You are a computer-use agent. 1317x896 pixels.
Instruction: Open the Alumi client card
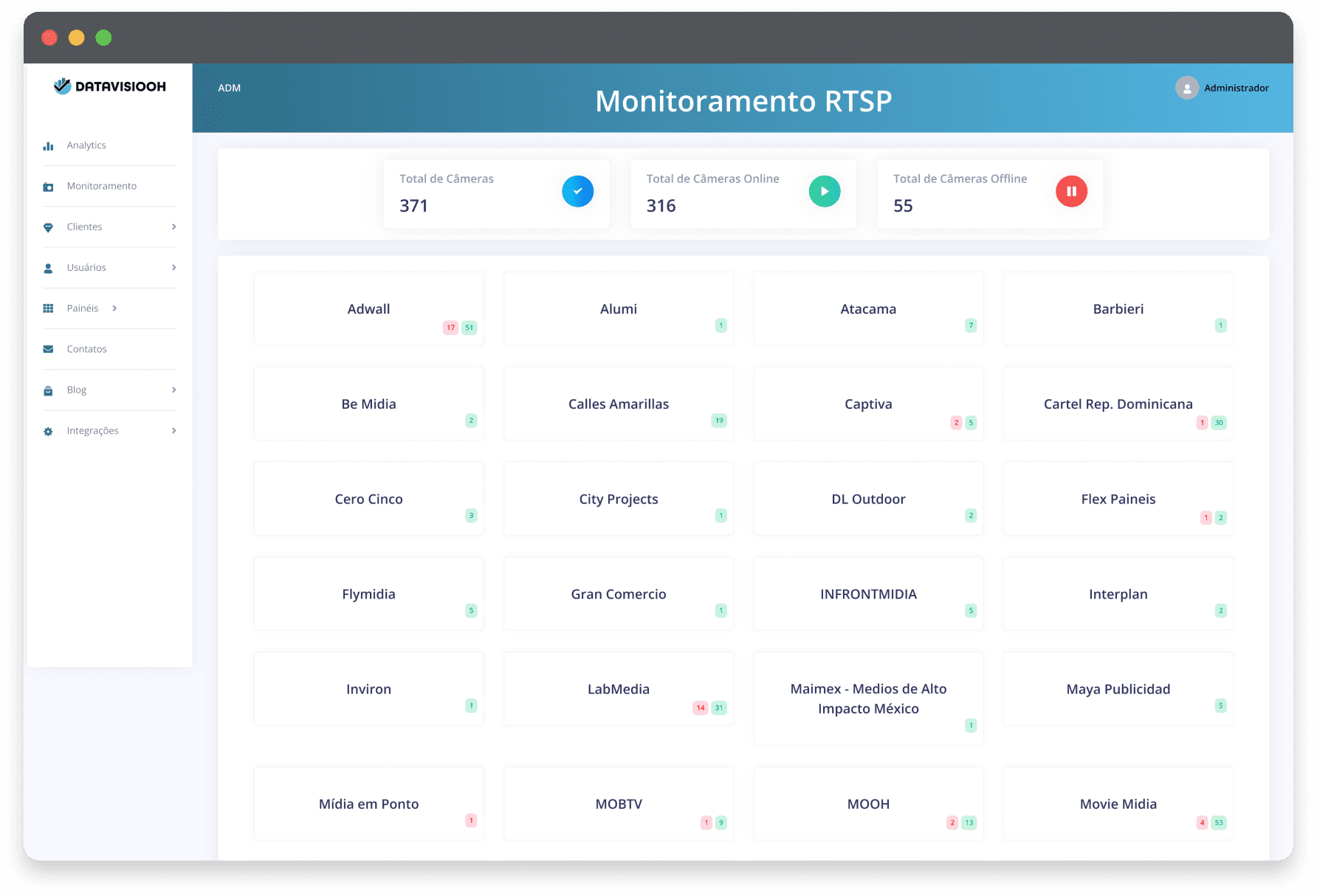619,309
